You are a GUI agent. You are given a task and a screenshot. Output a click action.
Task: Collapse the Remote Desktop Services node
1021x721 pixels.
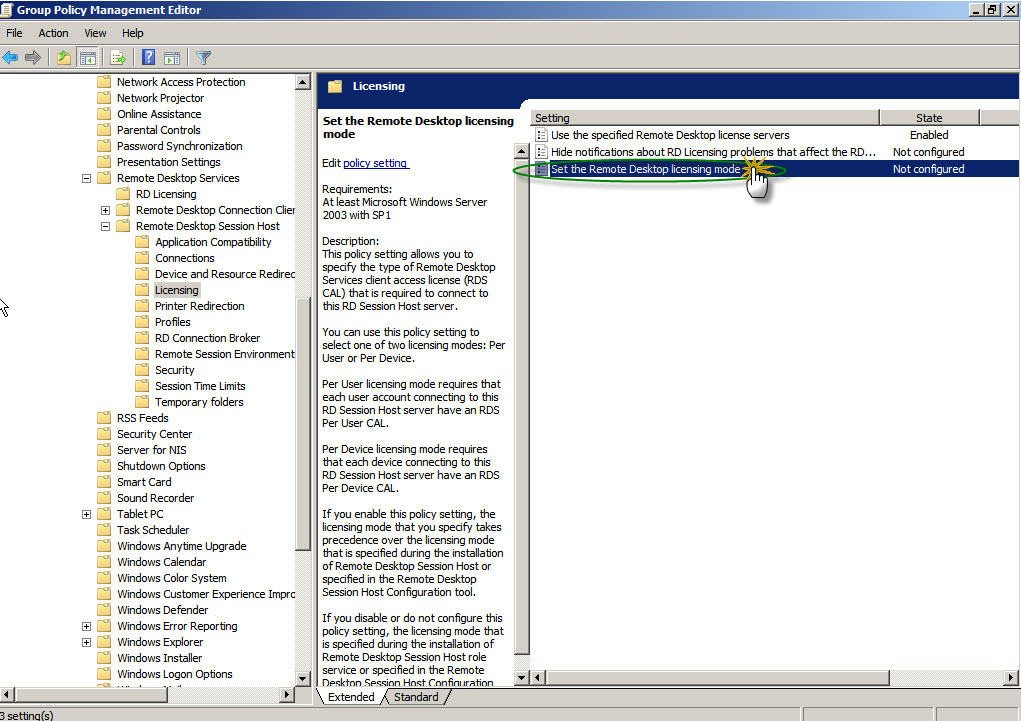tap(86, 178)
